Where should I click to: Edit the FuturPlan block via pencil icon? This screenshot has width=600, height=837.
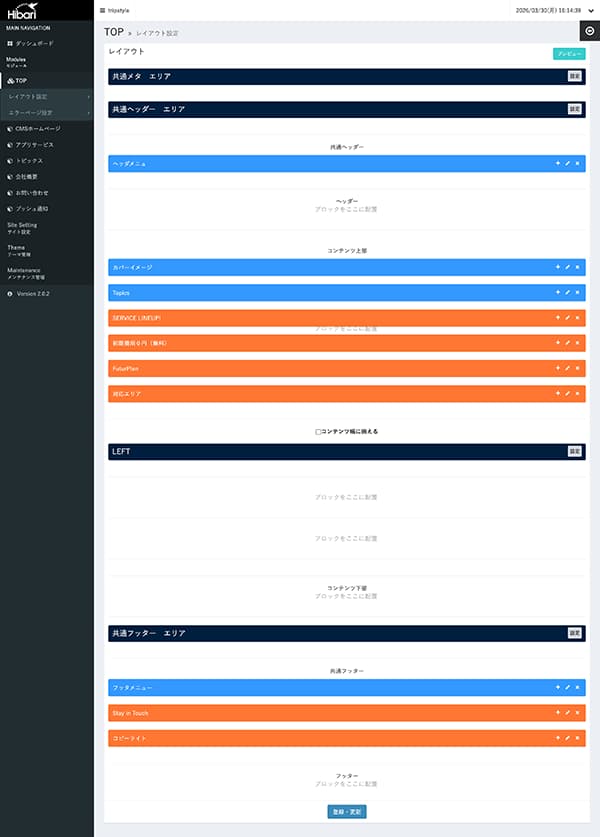click(x=567, y=368)
